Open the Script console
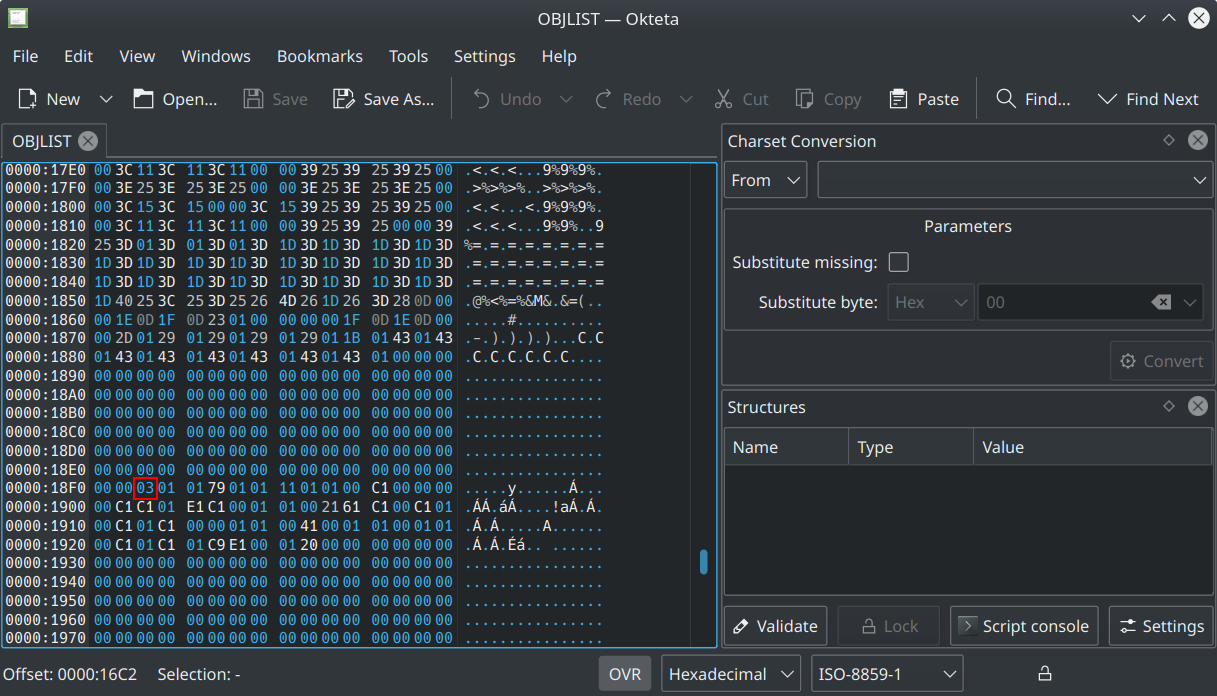The height and width of the screenshot is (696, 1217). point(1023,626)
